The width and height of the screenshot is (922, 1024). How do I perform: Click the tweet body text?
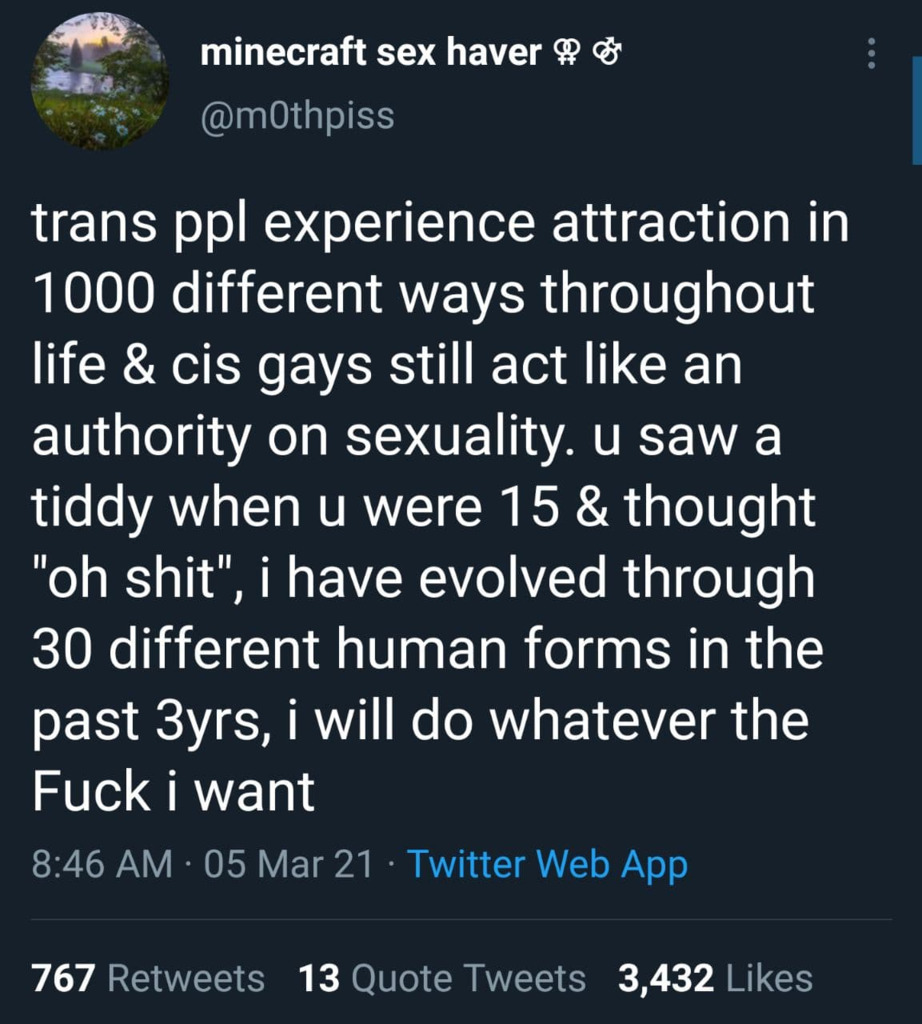point(440,507)
